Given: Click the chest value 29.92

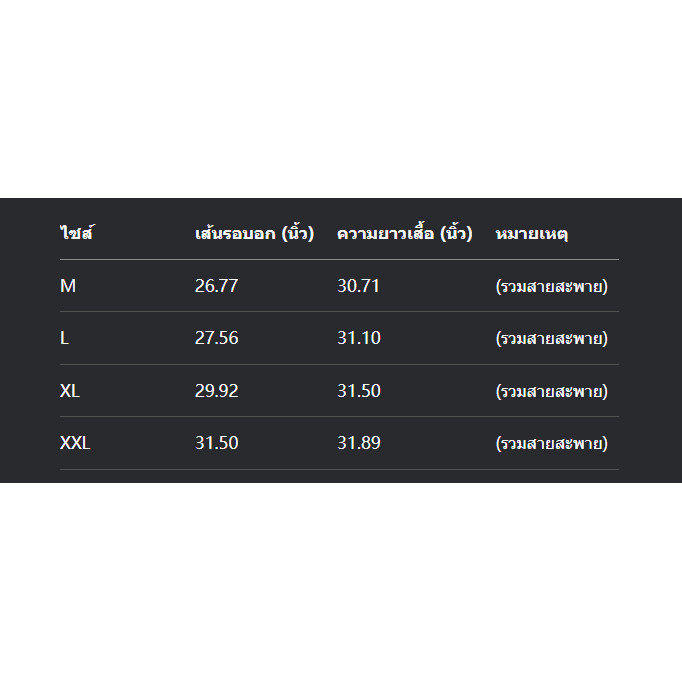Looking at the screenshot, I should pyautogui.click(x=216, y=391).
